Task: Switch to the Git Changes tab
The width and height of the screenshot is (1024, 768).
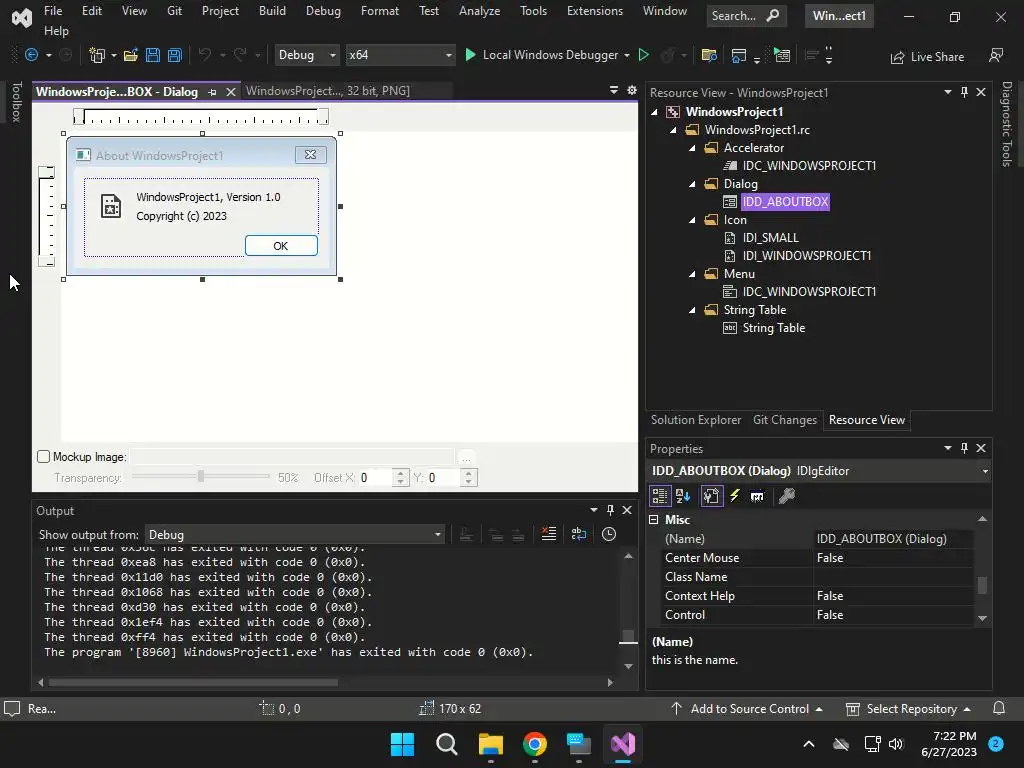Action: [x=785, y=420]
